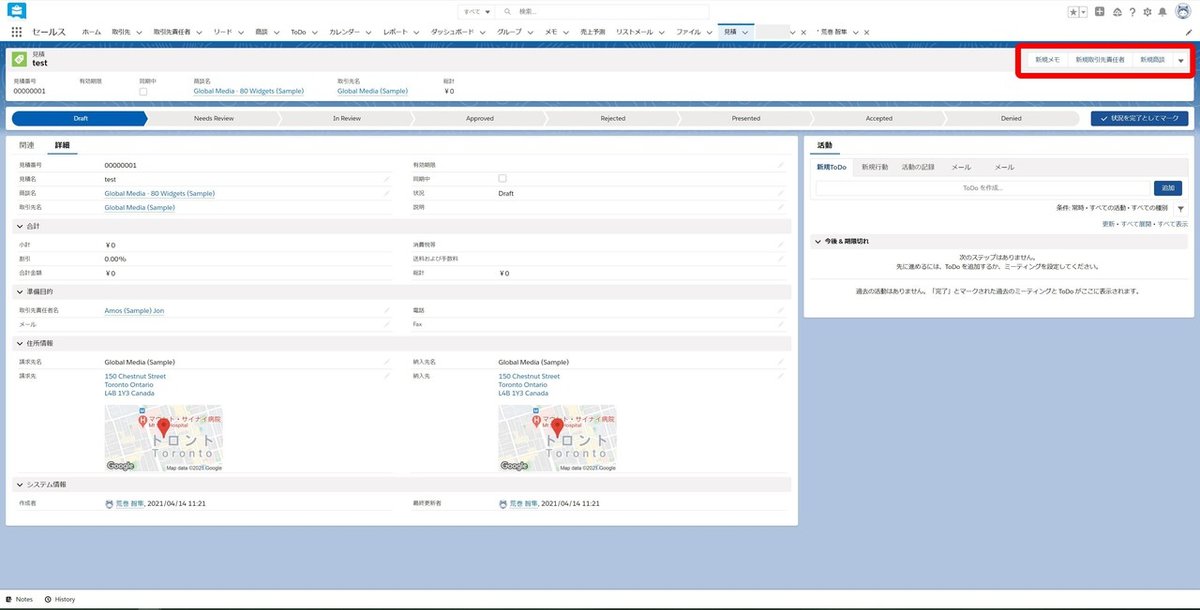Edit the 状況 field via pencil icon
1200x610 pixels.
[781, 193]
